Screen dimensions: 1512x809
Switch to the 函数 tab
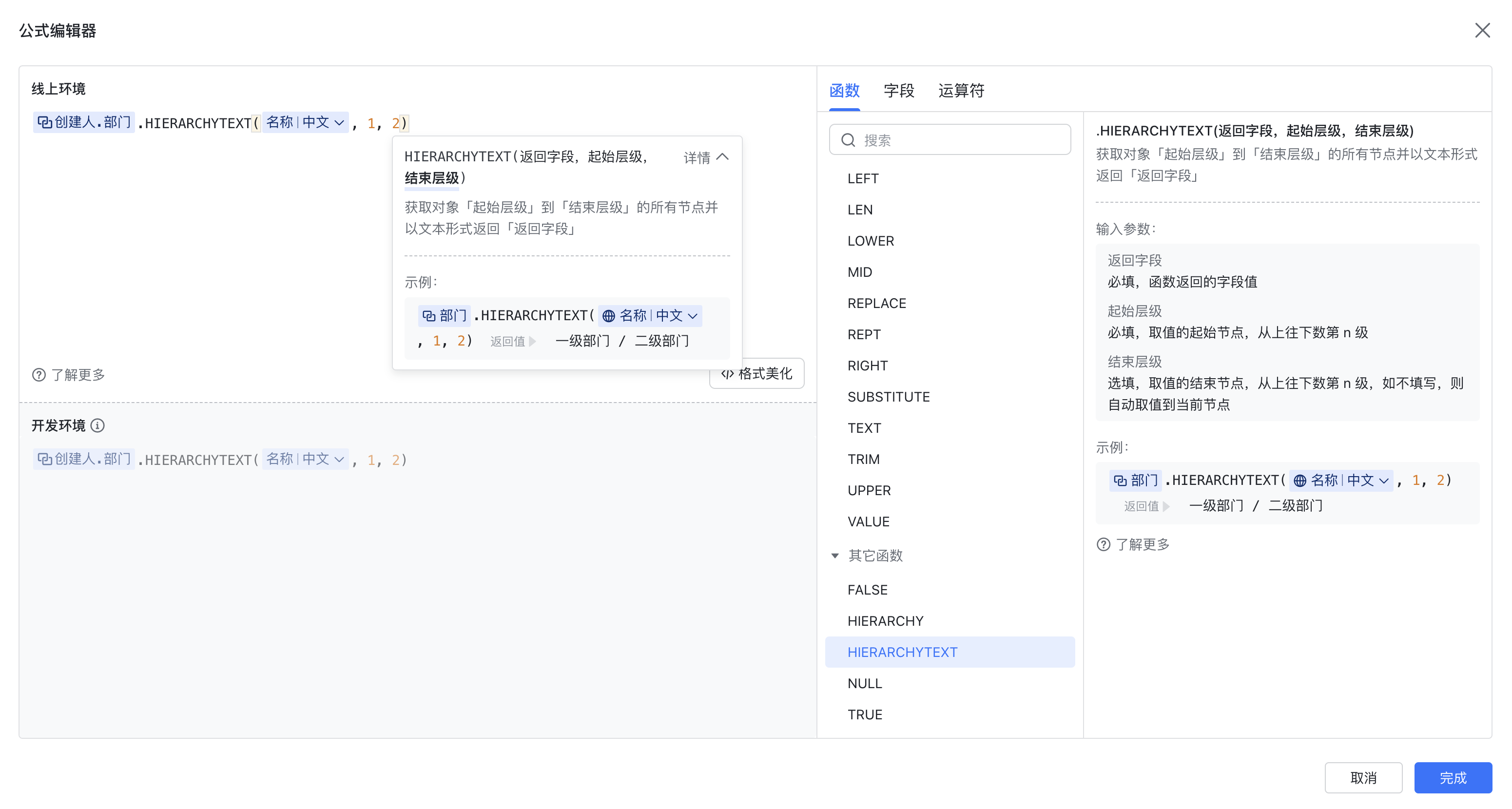[844, 90]
